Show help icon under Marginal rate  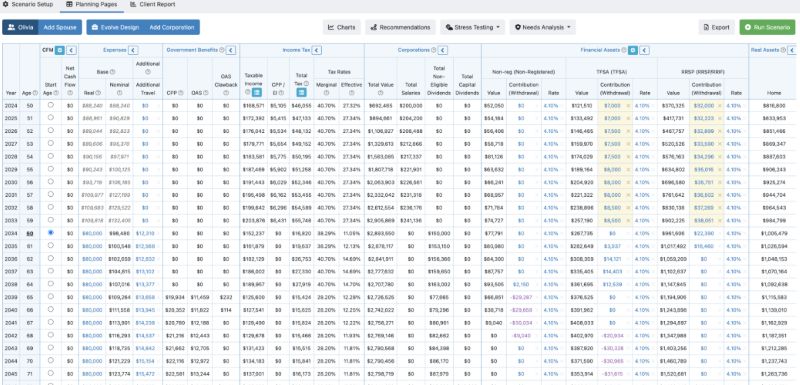pyautogui.click(x=327, y=93)
